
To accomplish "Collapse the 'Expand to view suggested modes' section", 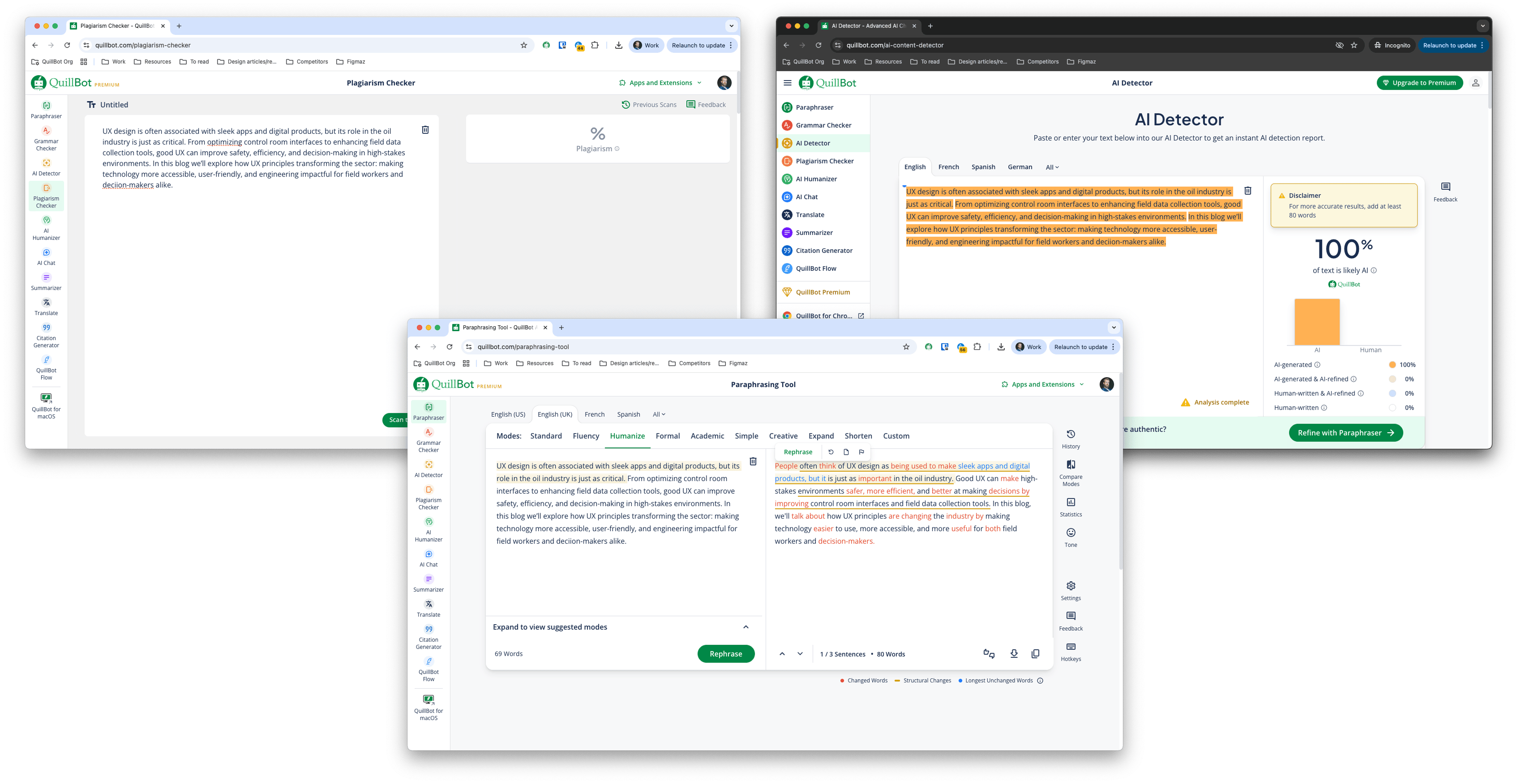I will 746,627.
